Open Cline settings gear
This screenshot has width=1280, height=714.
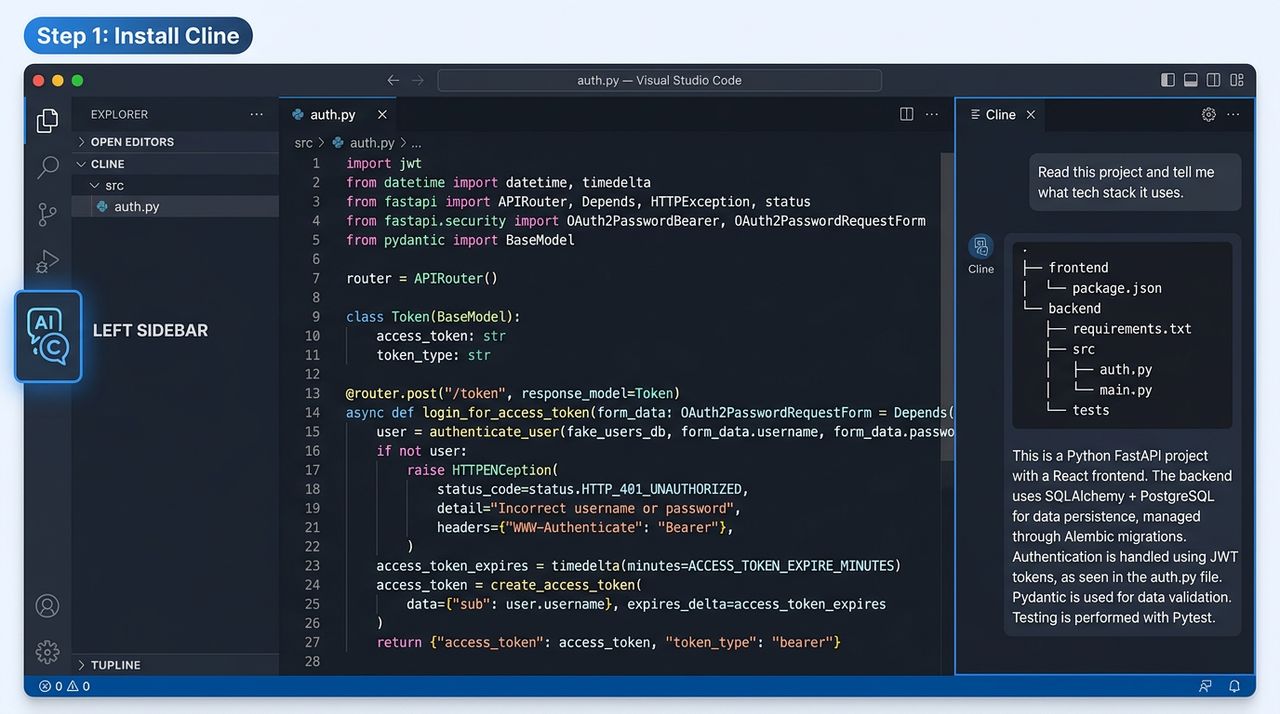(1209, 114)
